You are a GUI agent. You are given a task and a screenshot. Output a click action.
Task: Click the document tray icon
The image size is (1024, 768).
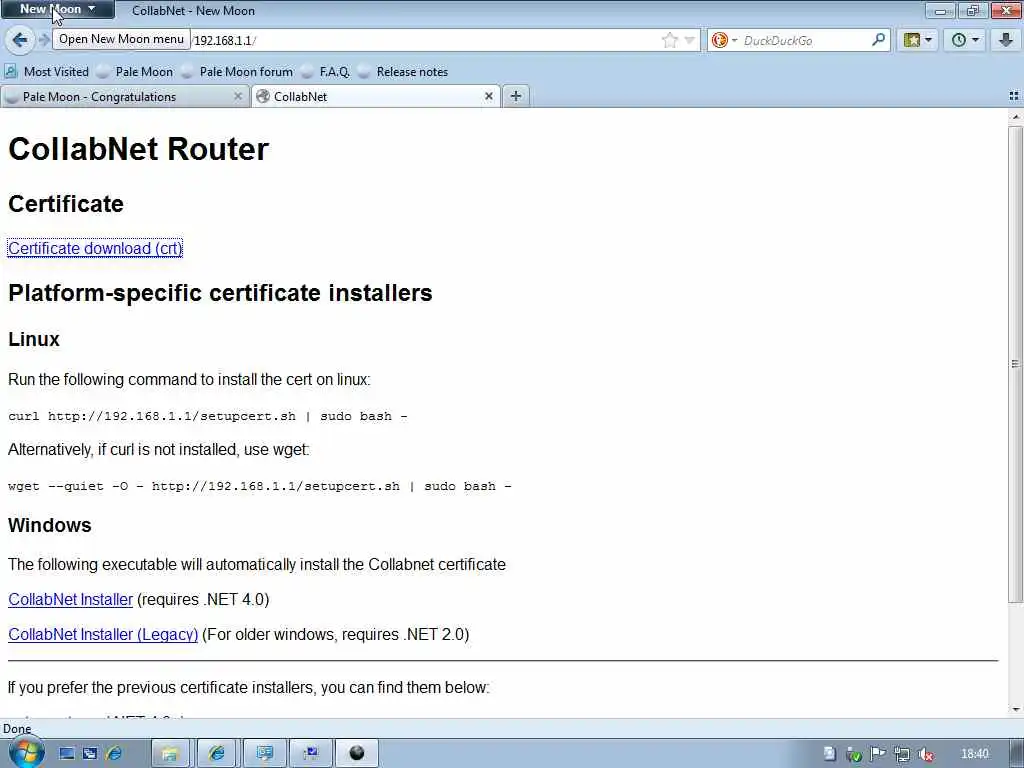pos(829,754)
